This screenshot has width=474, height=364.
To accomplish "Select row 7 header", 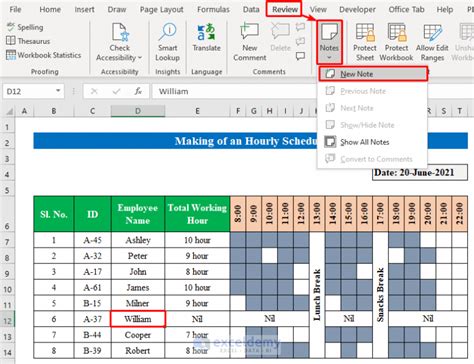I will point(7,241).
